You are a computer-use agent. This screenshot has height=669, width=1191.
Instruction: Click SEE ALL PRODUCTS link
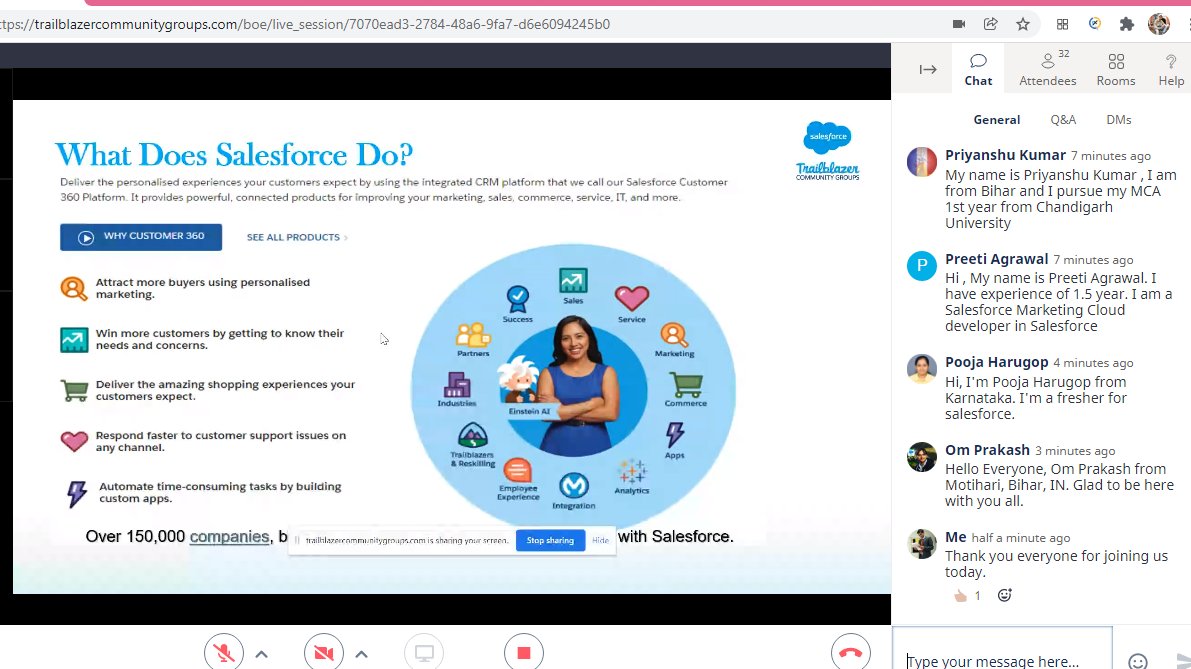(297, 237)
